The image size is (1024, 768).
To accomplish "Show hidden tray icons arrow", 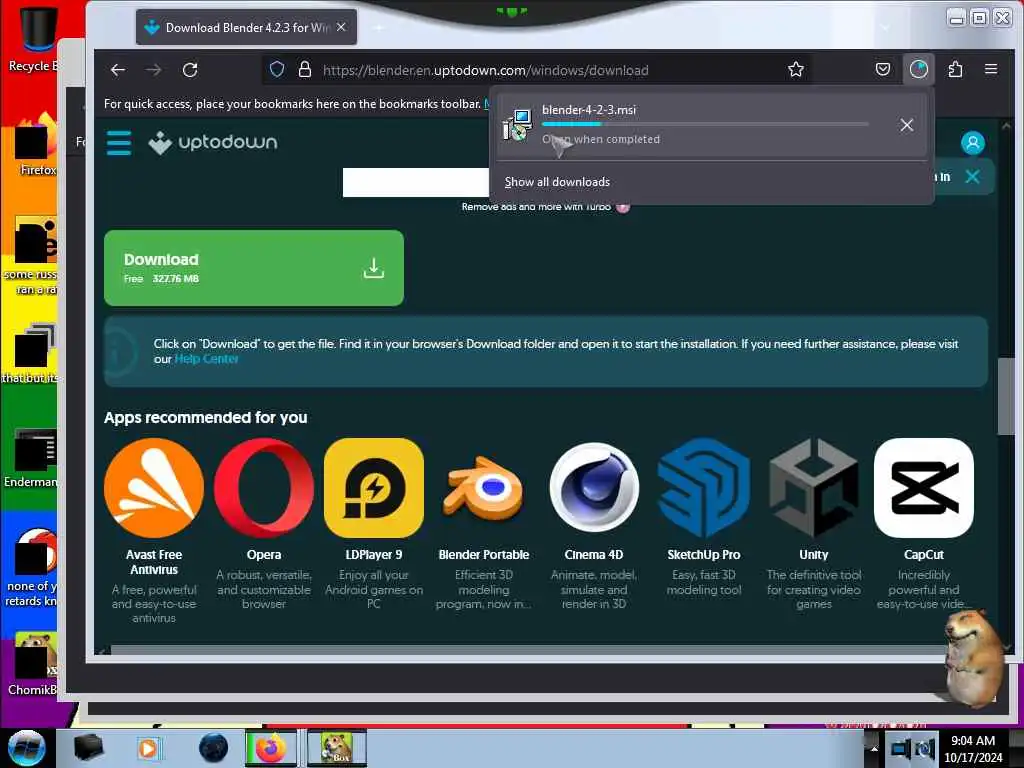I will pyautogui.click(x=874, y=748).
